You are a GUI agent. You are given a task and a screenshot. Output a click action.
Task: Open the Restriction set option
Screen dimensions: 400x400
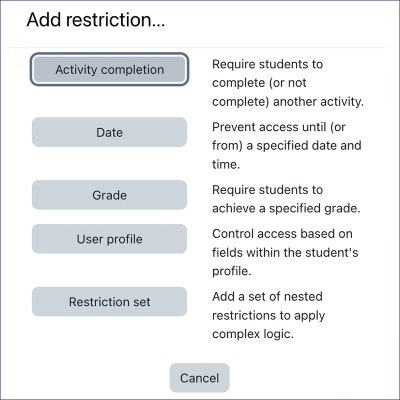(109, 302)
